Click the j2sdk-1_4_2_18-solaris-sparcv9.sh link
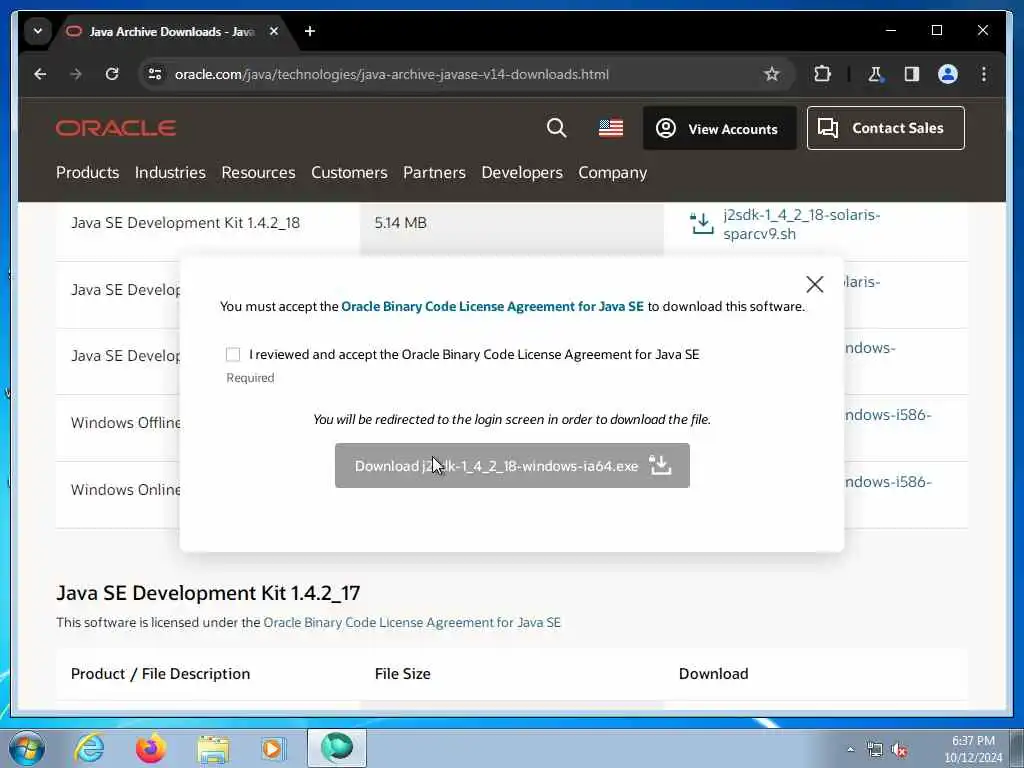 pos(801,224)
